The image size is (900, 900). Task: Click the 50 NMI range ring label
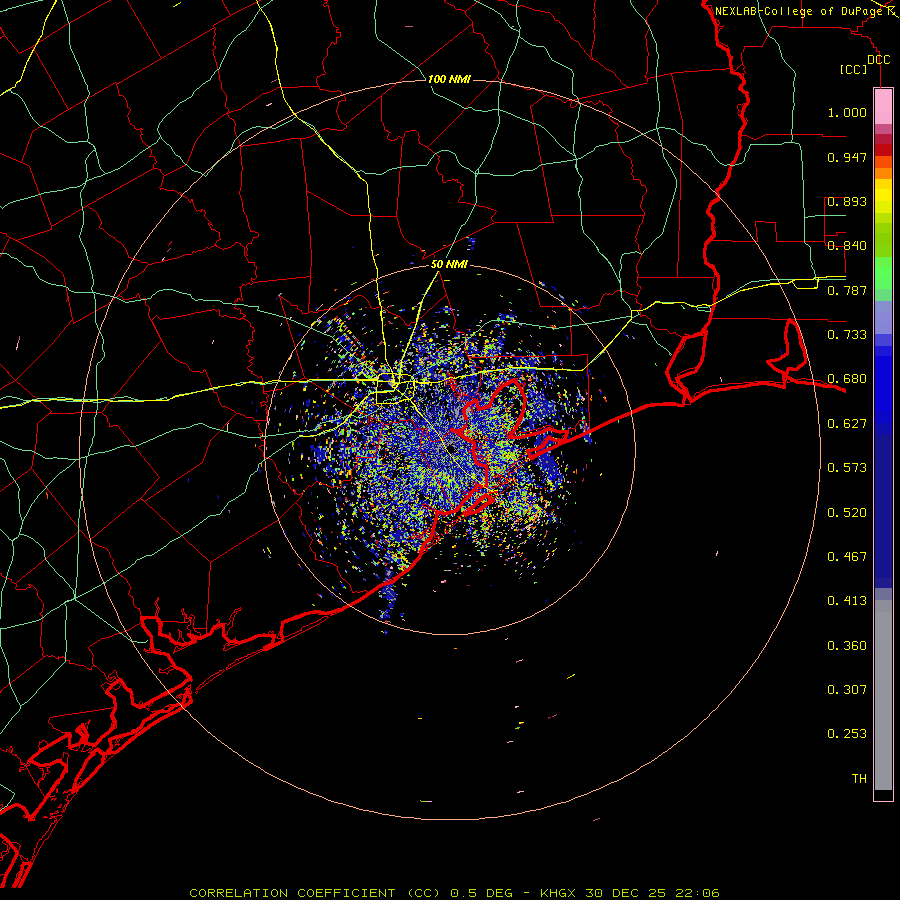click(449, 265)
